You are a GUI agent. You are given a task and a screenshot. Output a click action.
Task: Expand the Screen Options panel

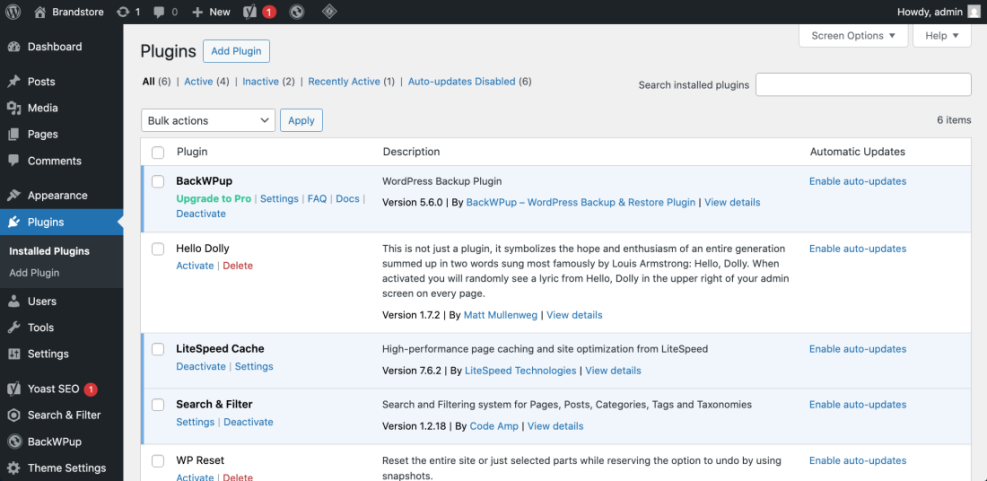(x=853, y=35)
